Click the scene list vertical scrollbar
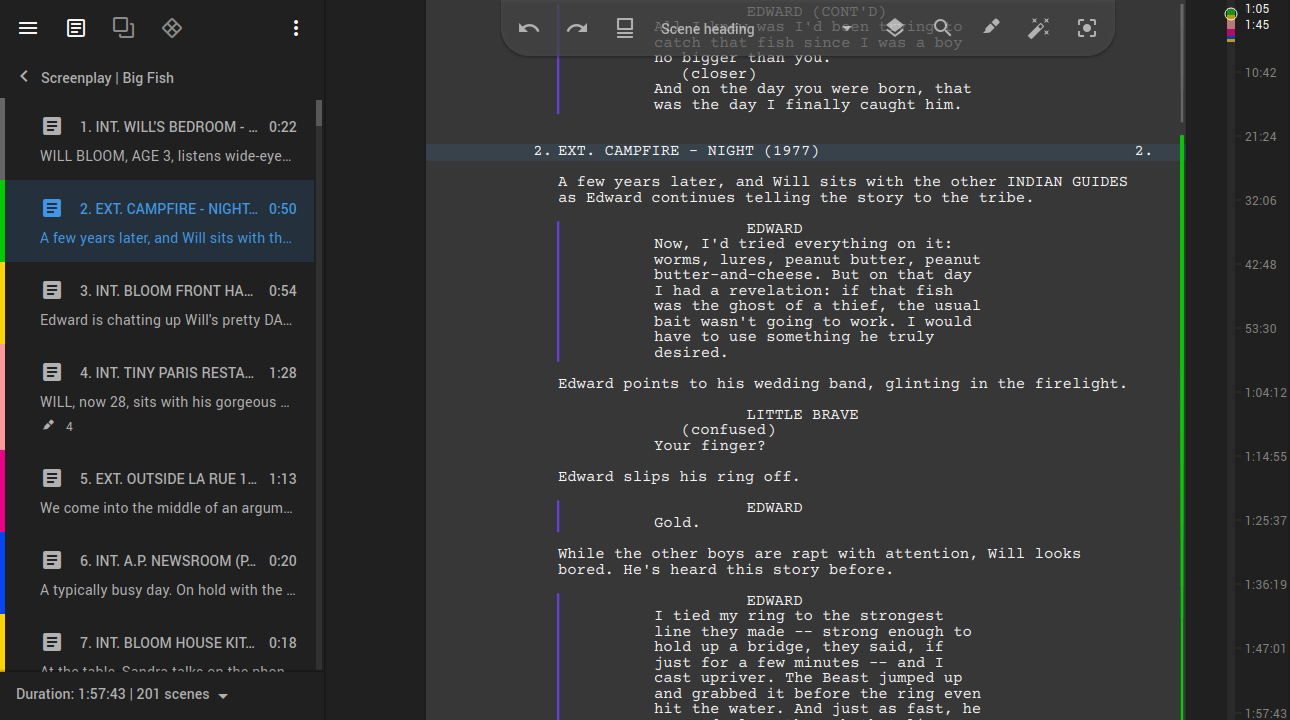 319,113
